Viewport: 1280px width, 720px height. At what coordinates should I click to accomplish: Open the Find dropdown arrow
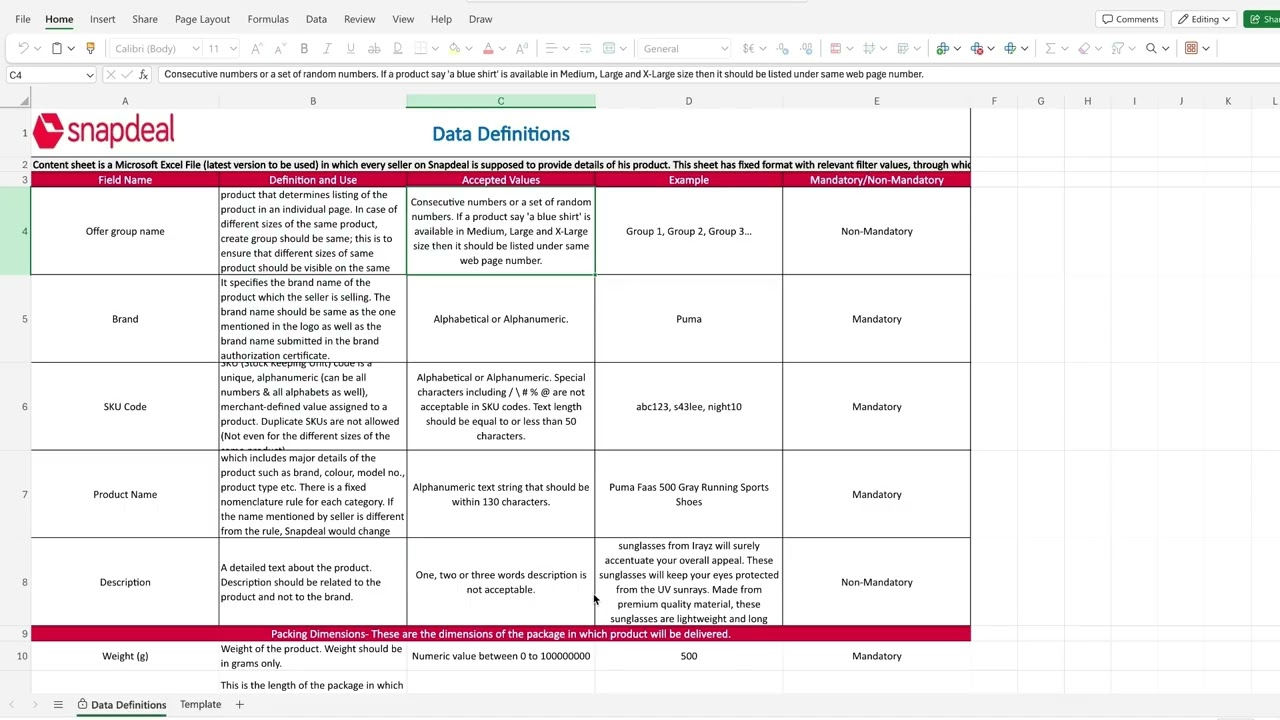[x=1165, y=48]
